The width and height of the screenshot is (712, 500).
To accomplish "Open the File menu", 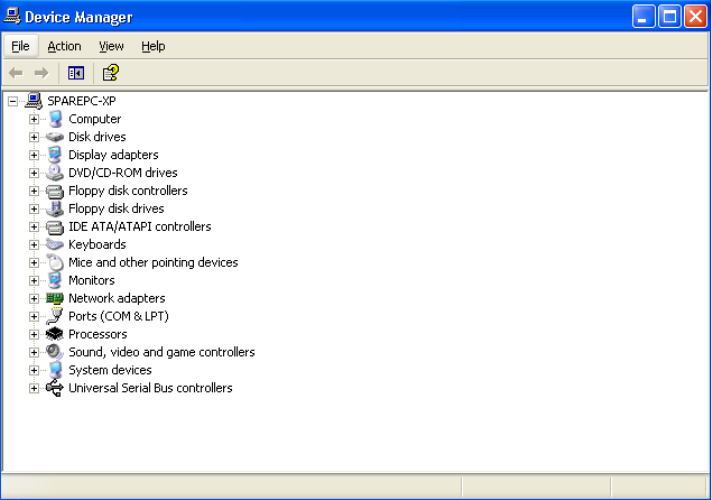I will (20, 46).
